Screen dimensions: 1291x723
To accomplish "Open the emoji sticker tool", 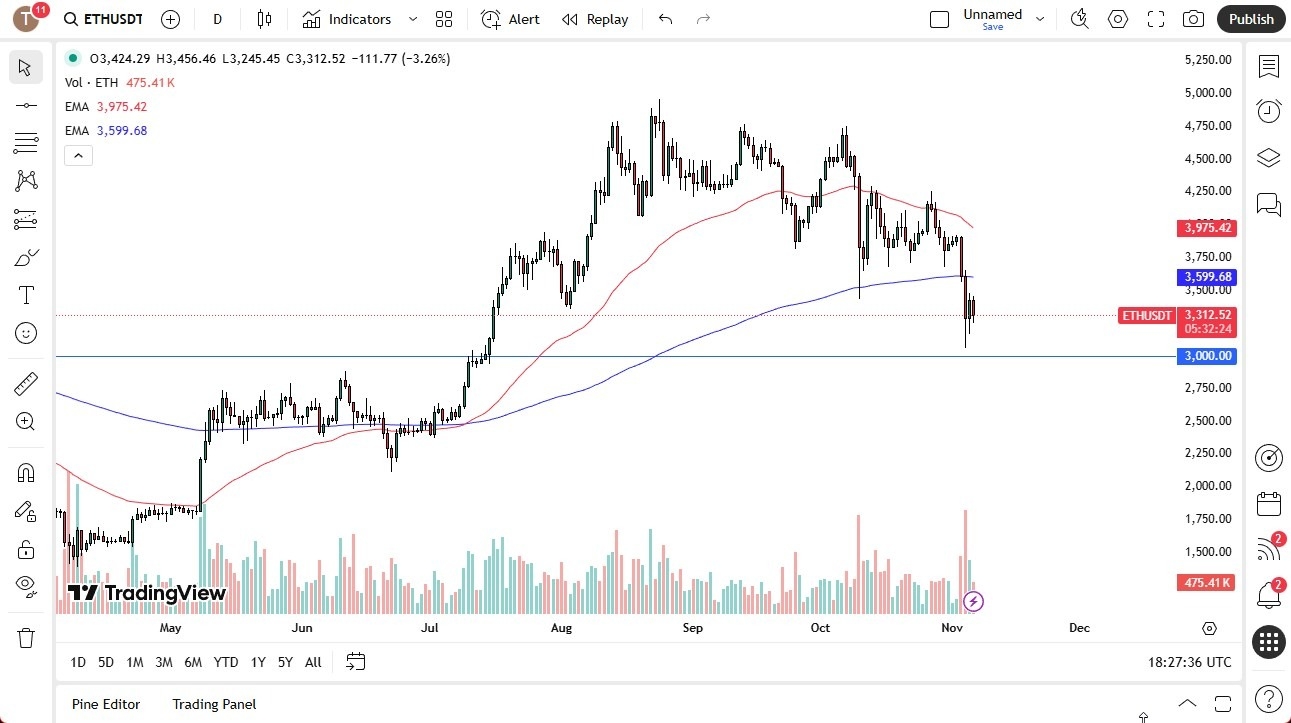I will [26, 333].
